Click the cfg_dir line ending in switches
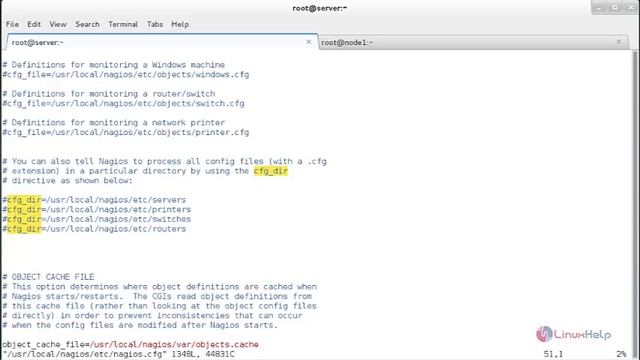The image size is (640, 360). [97, 219]
